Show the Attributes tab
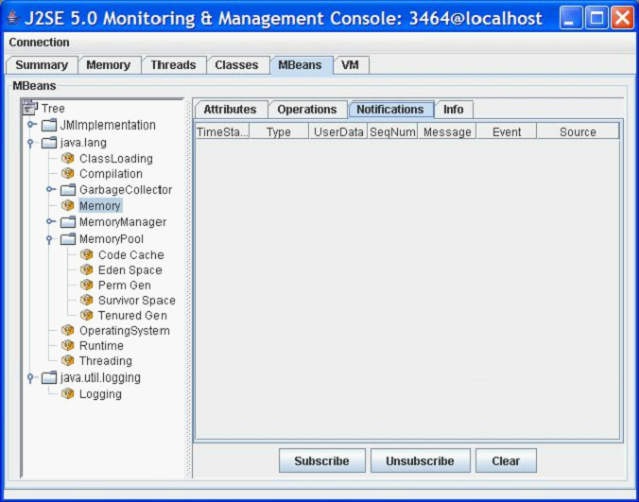 [230, 110]
